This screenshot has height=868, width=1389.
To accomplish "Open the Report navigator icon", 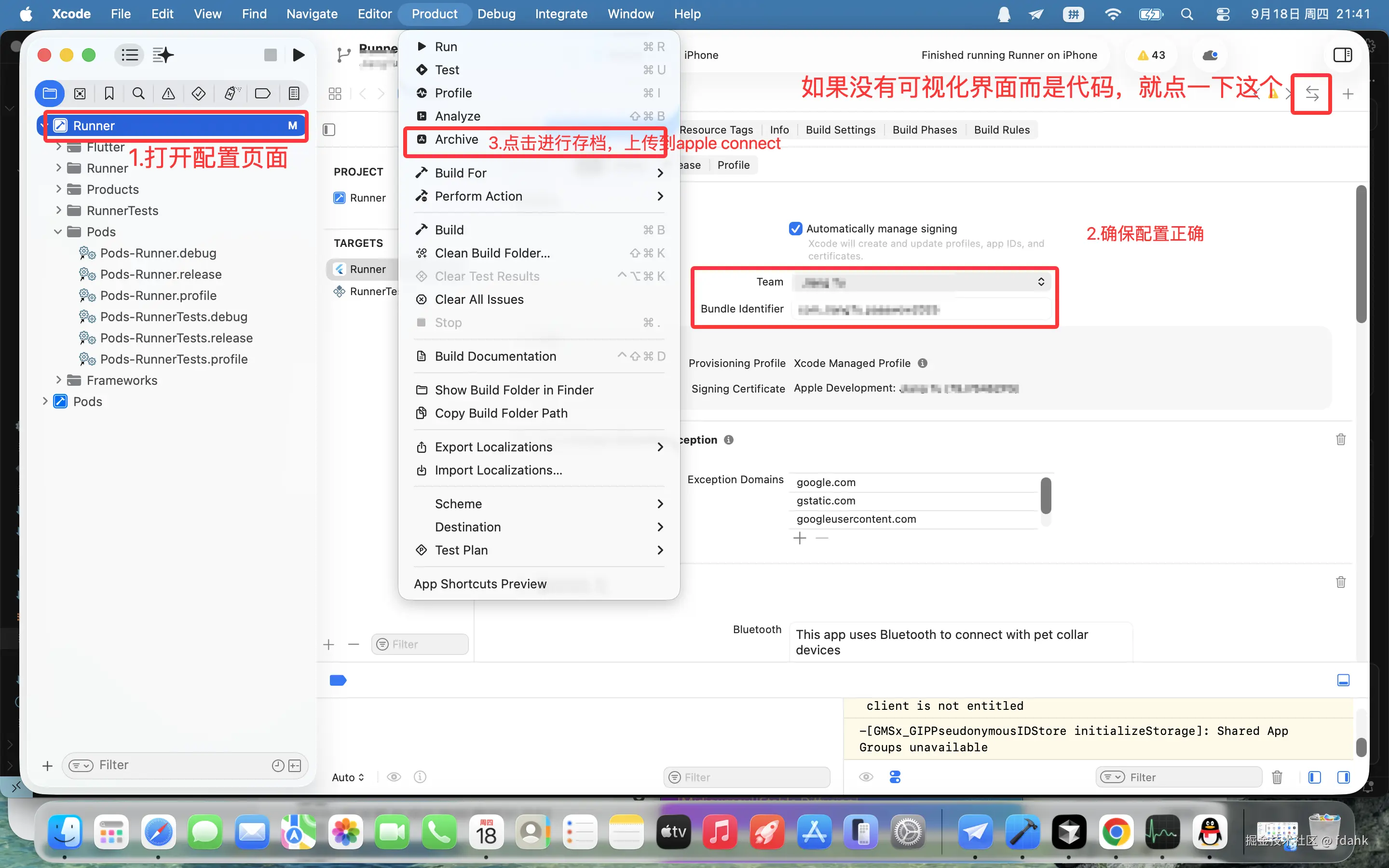I will (x=294, y=94).
